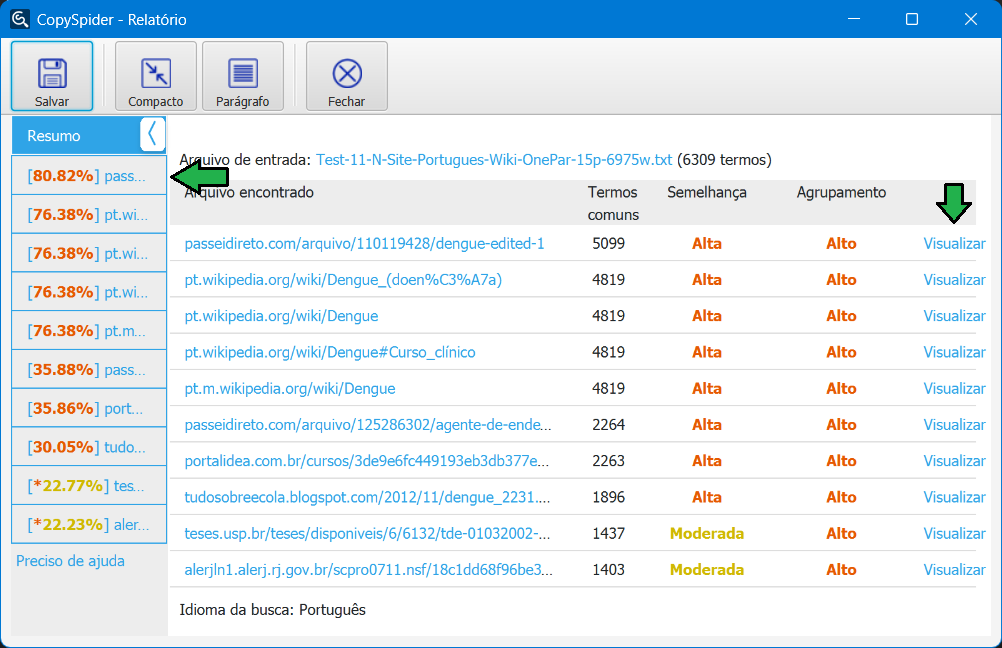1002x648 pixels.
Task: Click Visualizar for pt.m.wikipedia.org row
Action: [x=954, y=388]
